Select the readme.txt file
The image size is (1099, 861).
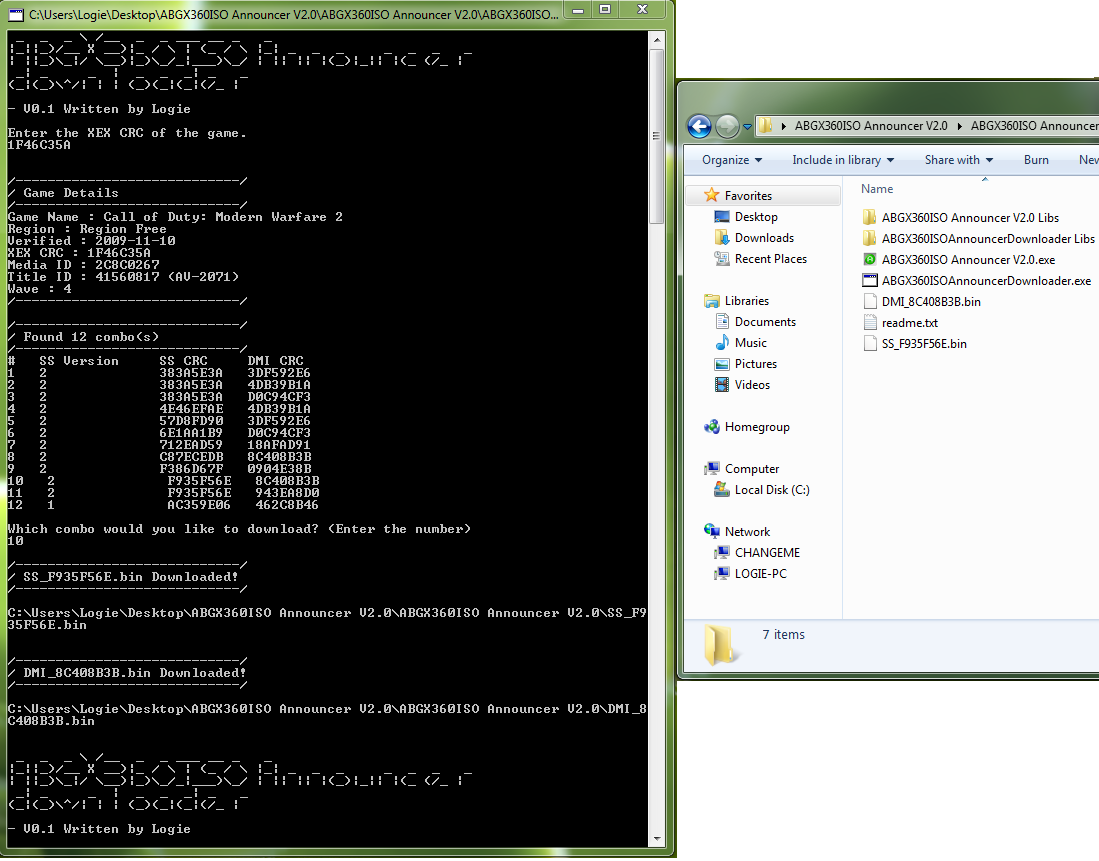pos(909,323)
